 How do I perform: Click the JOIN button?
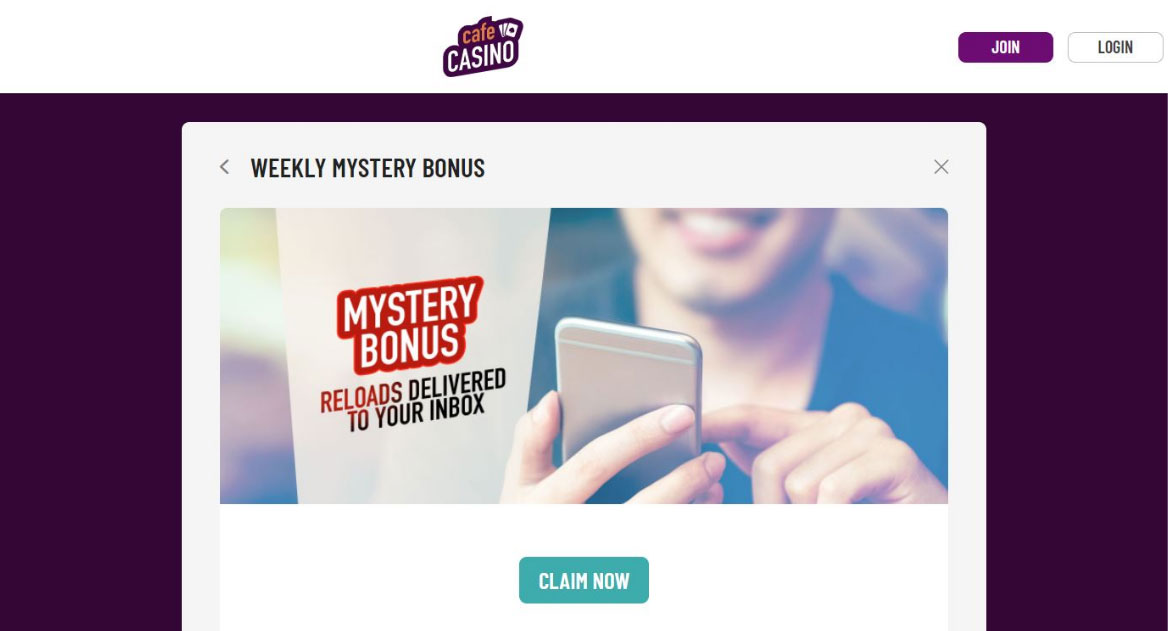tap(1005, 47)
